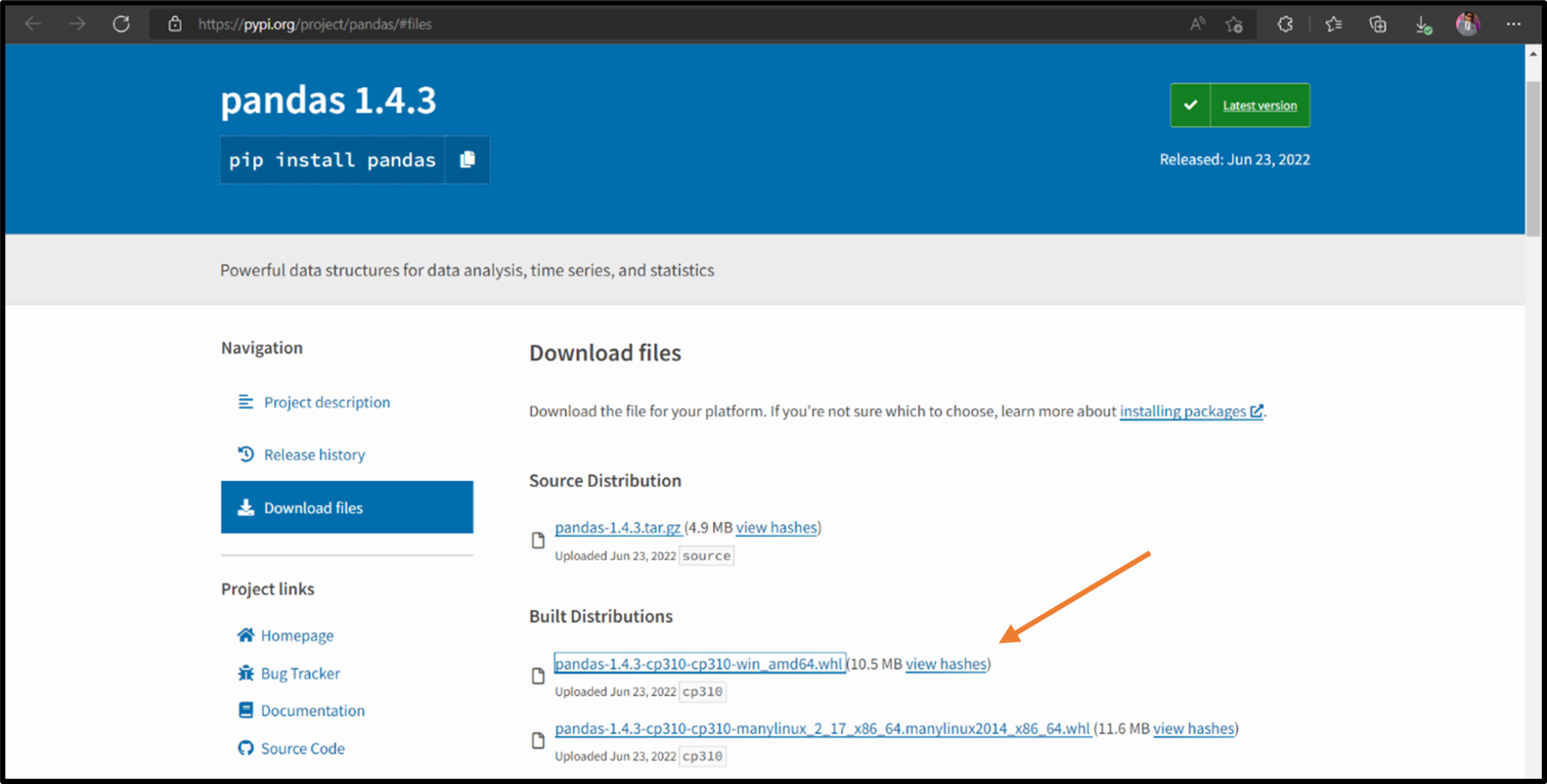Open the user profile avatar
The image size is (1547, 784).
coord(1468,24)
